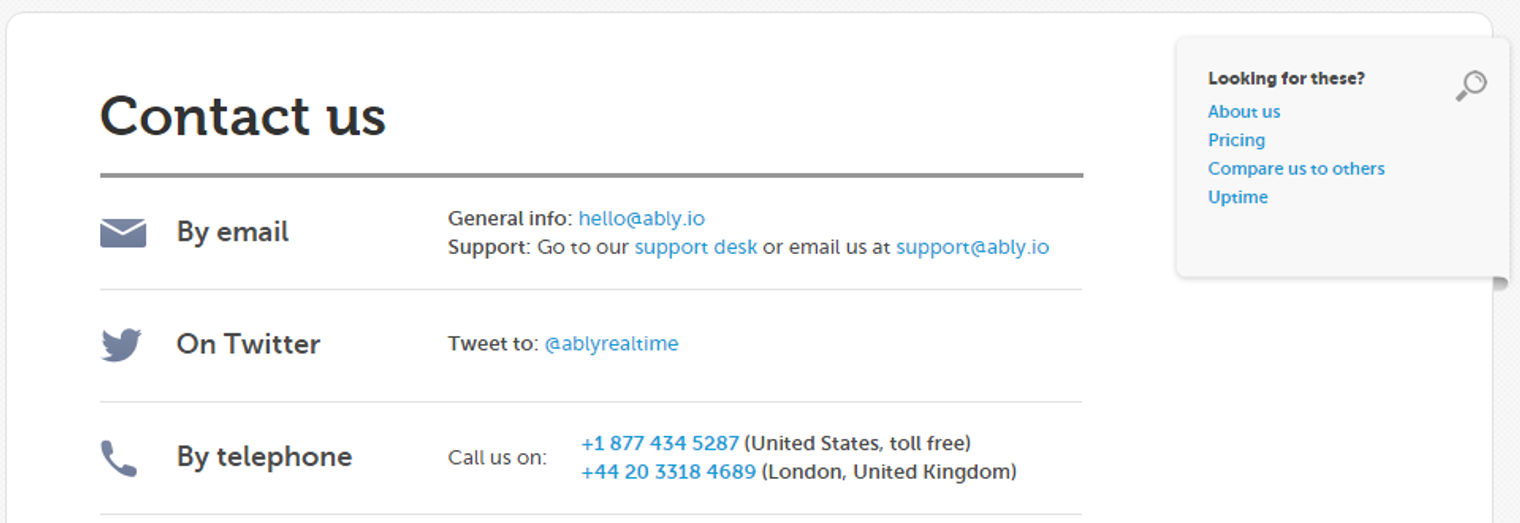
Task: Open the support desk link
Action: coord(695,246)
